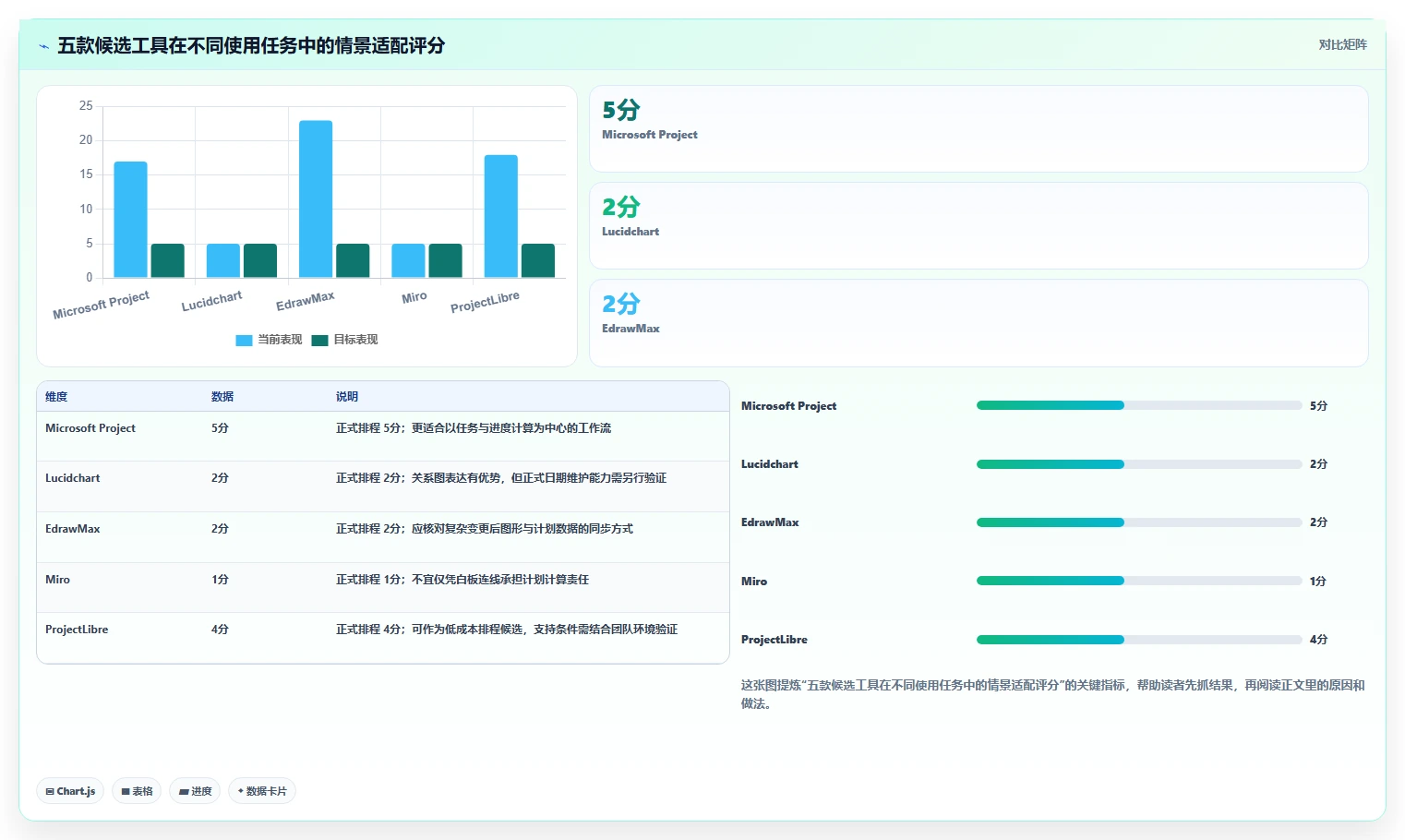Click the Lucidchart dark green target bar
Viewport: 1405px width, 840px height.
coord(260,260)
